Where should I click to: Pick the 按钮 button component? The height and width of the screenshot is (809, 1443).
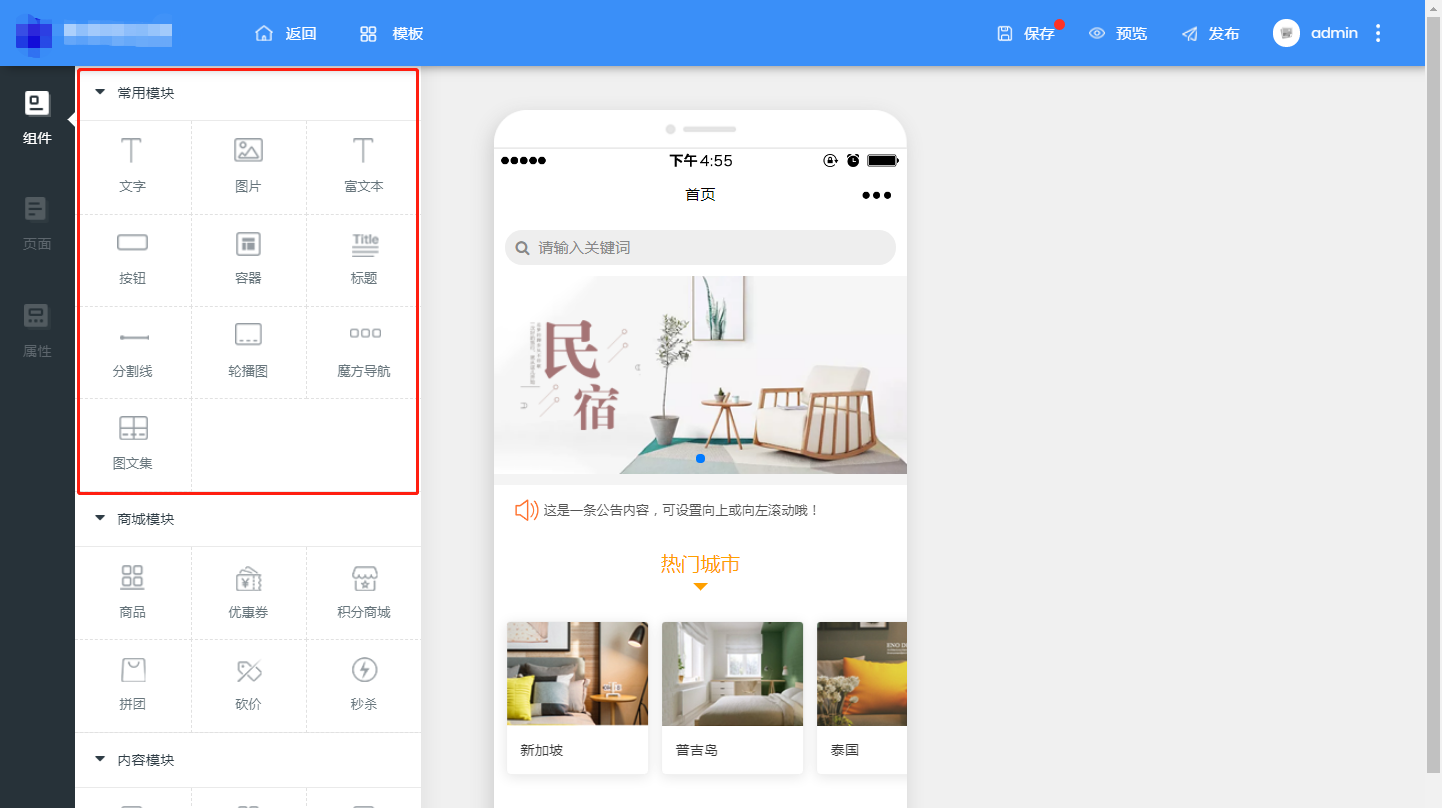pos(132,259)
